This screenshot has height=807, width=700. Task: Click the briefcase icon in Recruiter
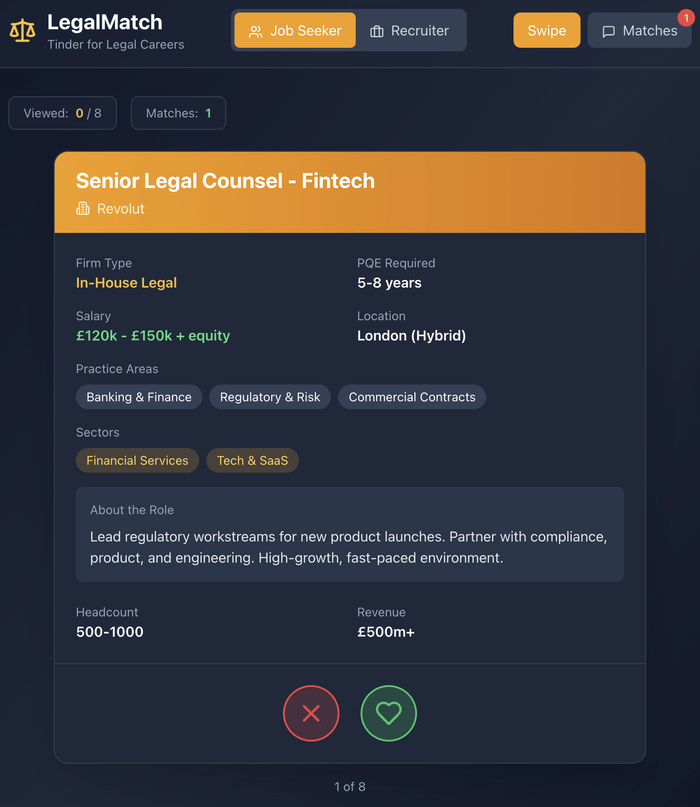point(377,31)
